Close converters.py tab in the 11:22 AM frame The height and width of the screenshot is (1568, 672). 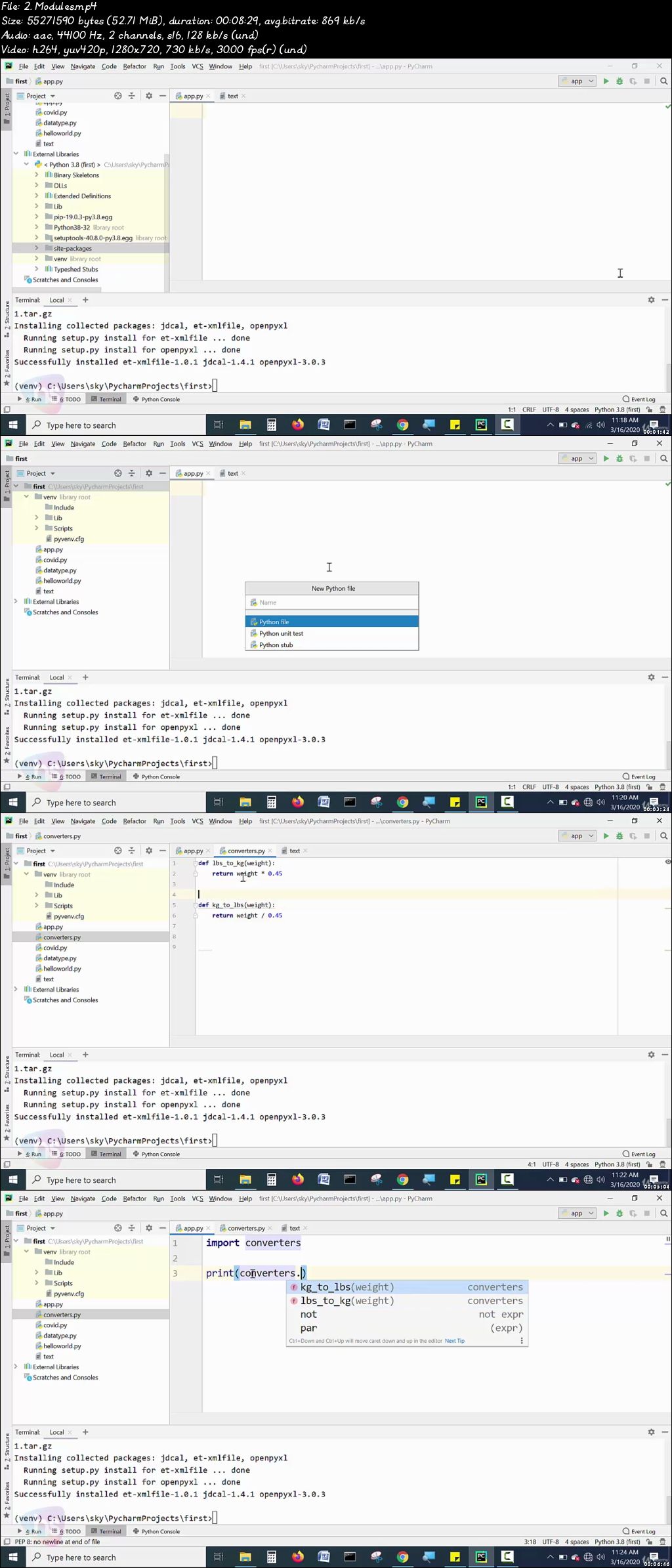tap(270, 851)
